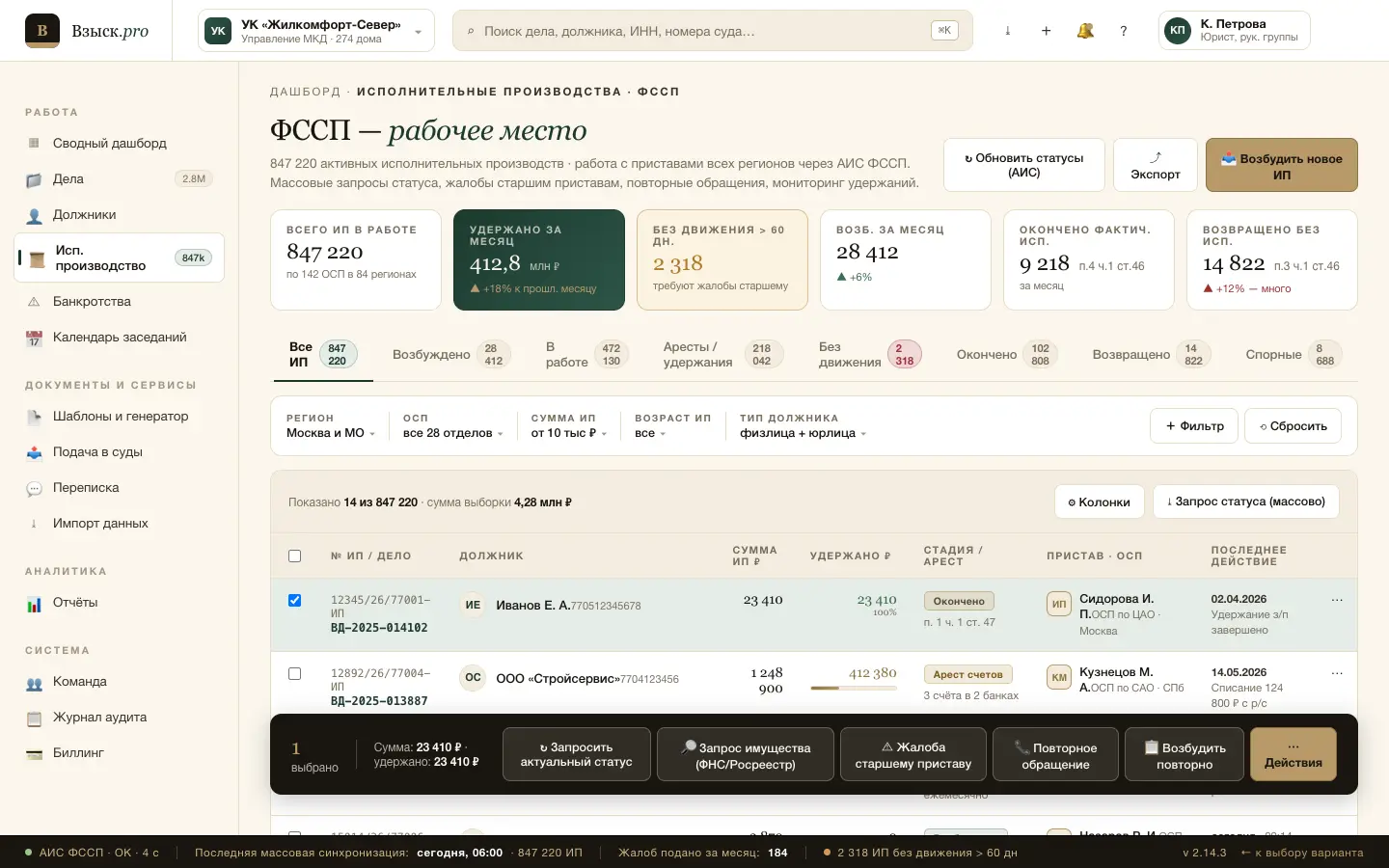The height and width of the screenshot is (868, 1389).
Task: Open row menu for Иванов Е. А.
Action: 1337,600
